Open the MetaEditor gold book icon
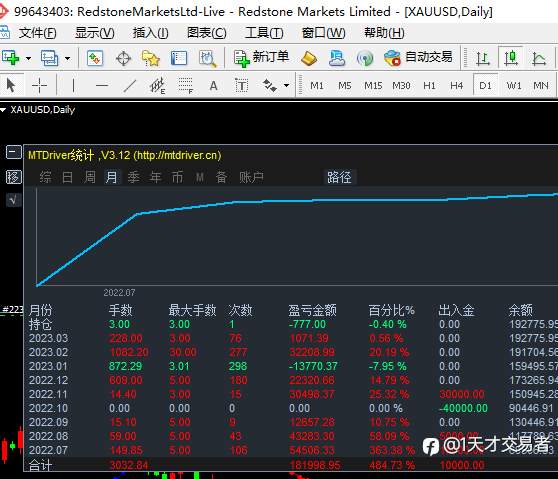Image resolution: width=558 pixels, height=479 pixels. click(x=309, y=58)
